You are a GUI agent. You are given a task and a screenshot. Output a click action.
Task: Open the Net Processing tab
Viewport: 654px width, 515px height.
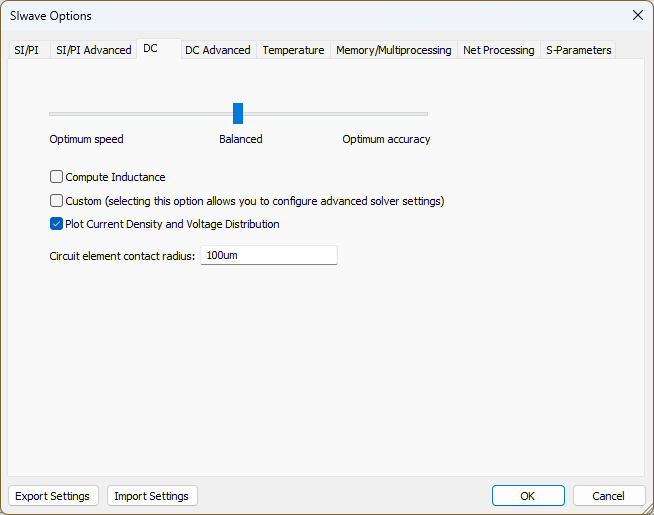tap(498, 50)
